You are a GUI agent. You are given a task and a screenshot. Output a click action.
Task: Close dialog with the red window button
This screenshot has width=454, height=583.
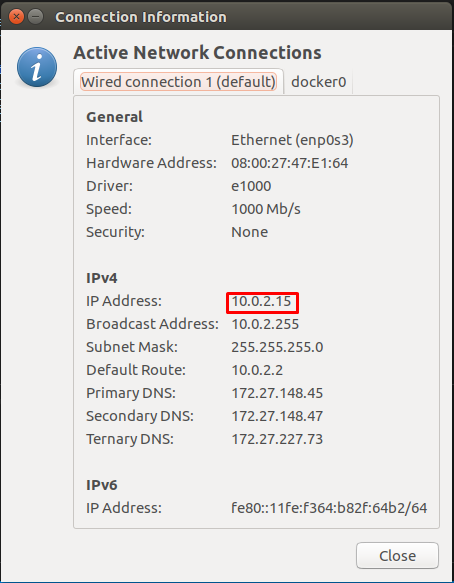[16, 17]
